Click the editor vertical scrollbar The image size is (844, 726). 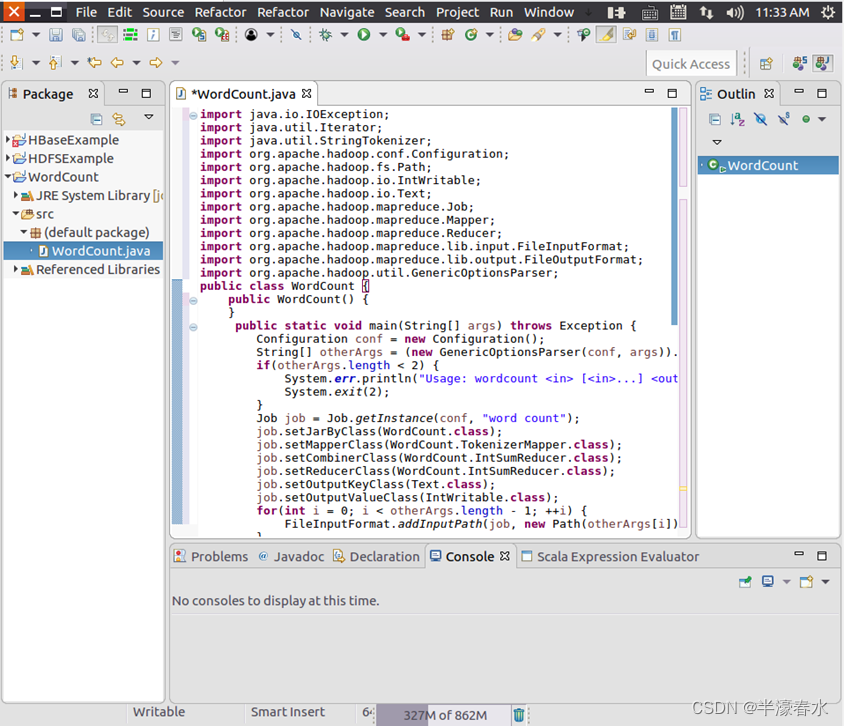[674, 216]
